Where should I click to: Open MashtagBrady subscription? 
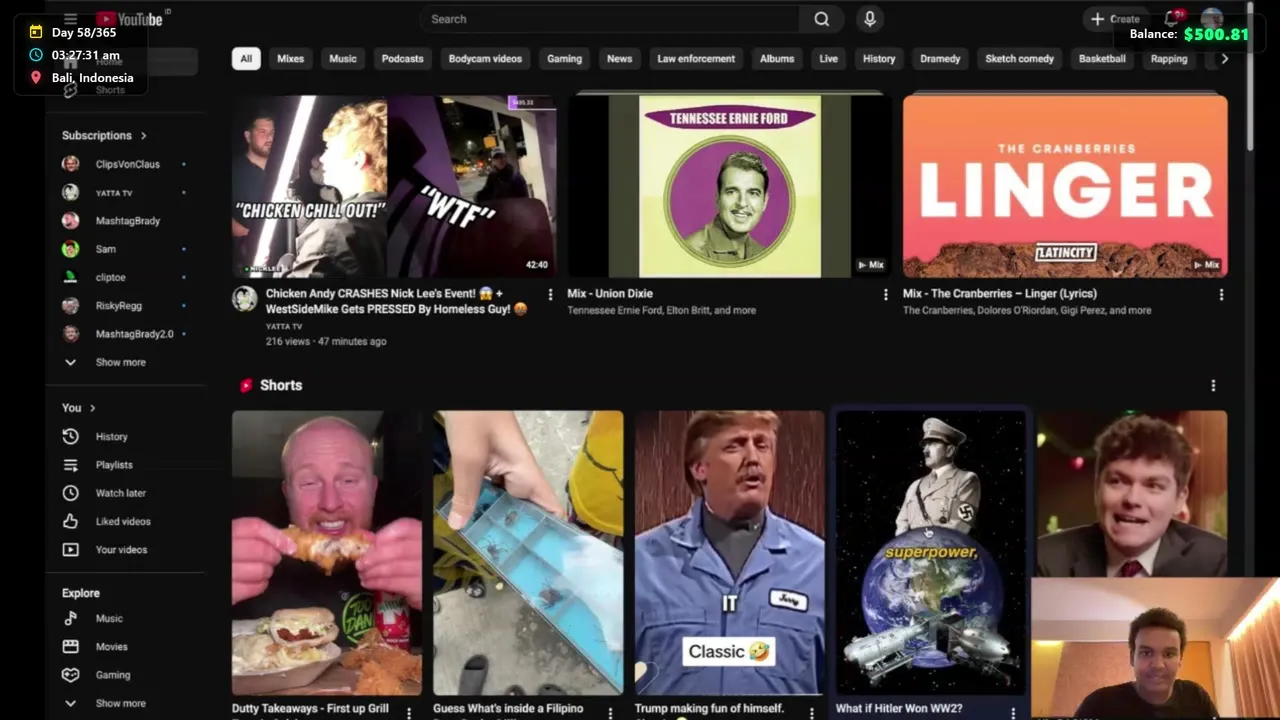pyautogui.click(x=125, y=221)
